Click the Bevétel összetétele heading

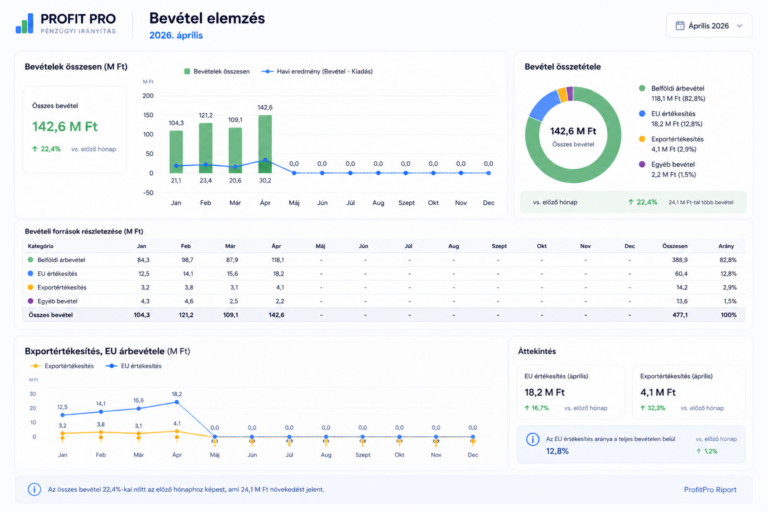563,67
